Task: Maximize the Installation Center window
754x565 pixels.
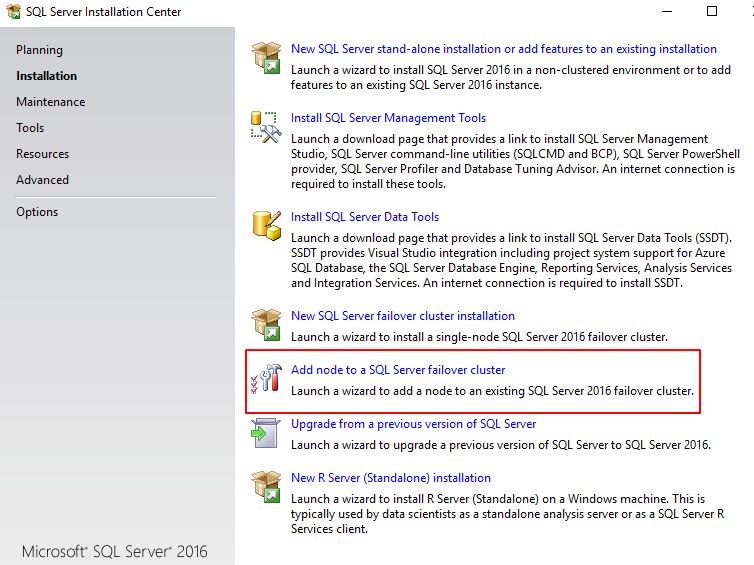Action: (712, 12)
